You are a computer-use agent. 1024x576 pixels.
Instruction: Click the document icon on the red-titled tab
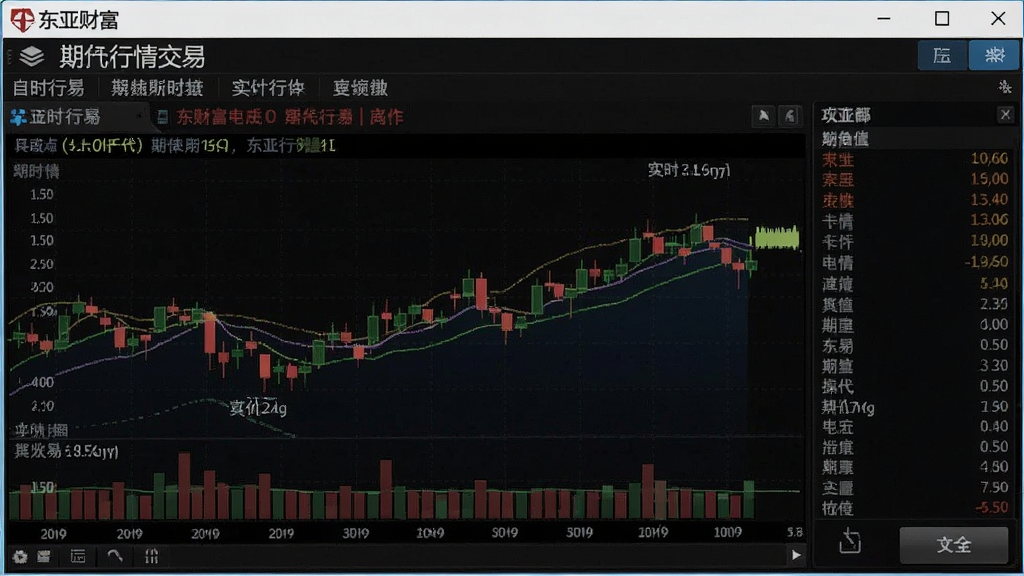[x=163, y=117]
